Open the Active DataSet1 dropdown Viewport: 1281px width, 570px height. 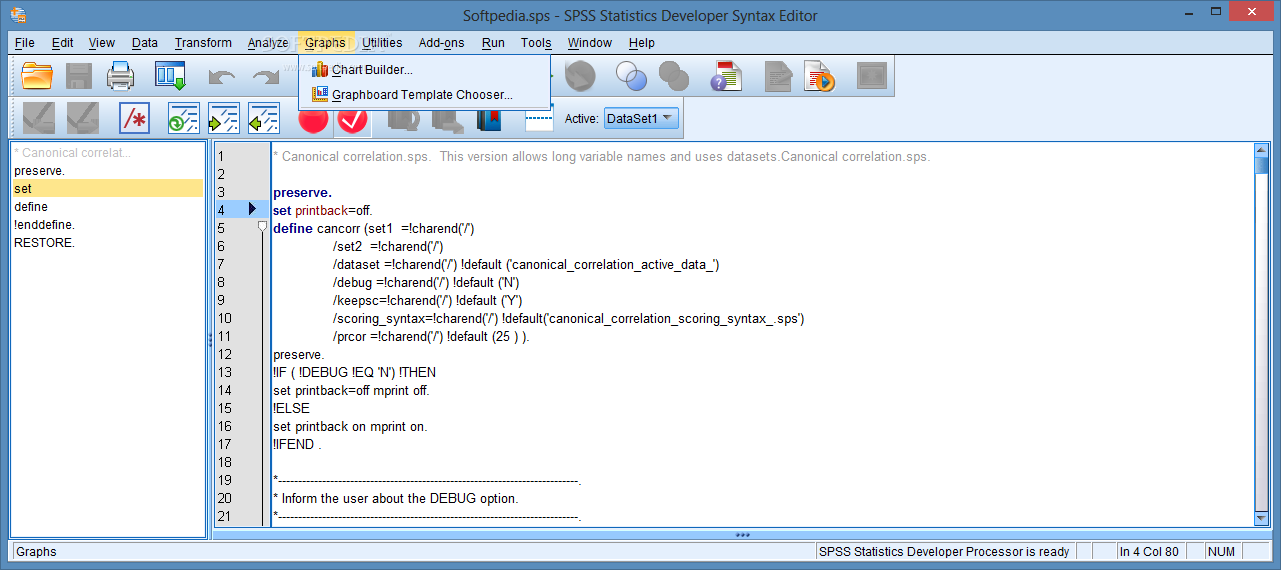pos(641,118)
